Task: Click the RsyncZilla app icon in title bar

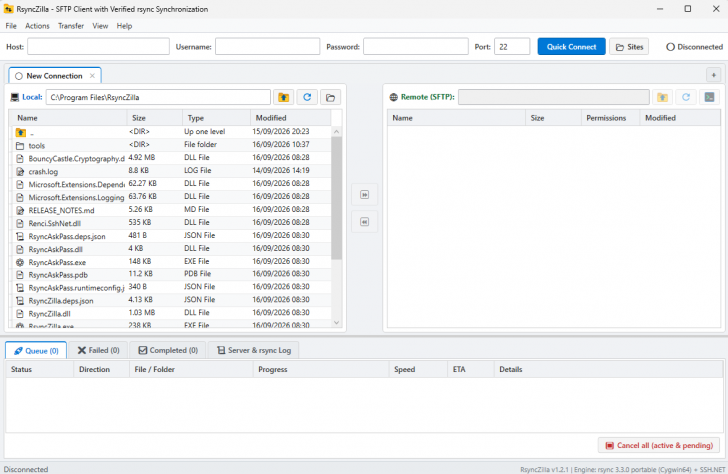Action: [8, 9]
